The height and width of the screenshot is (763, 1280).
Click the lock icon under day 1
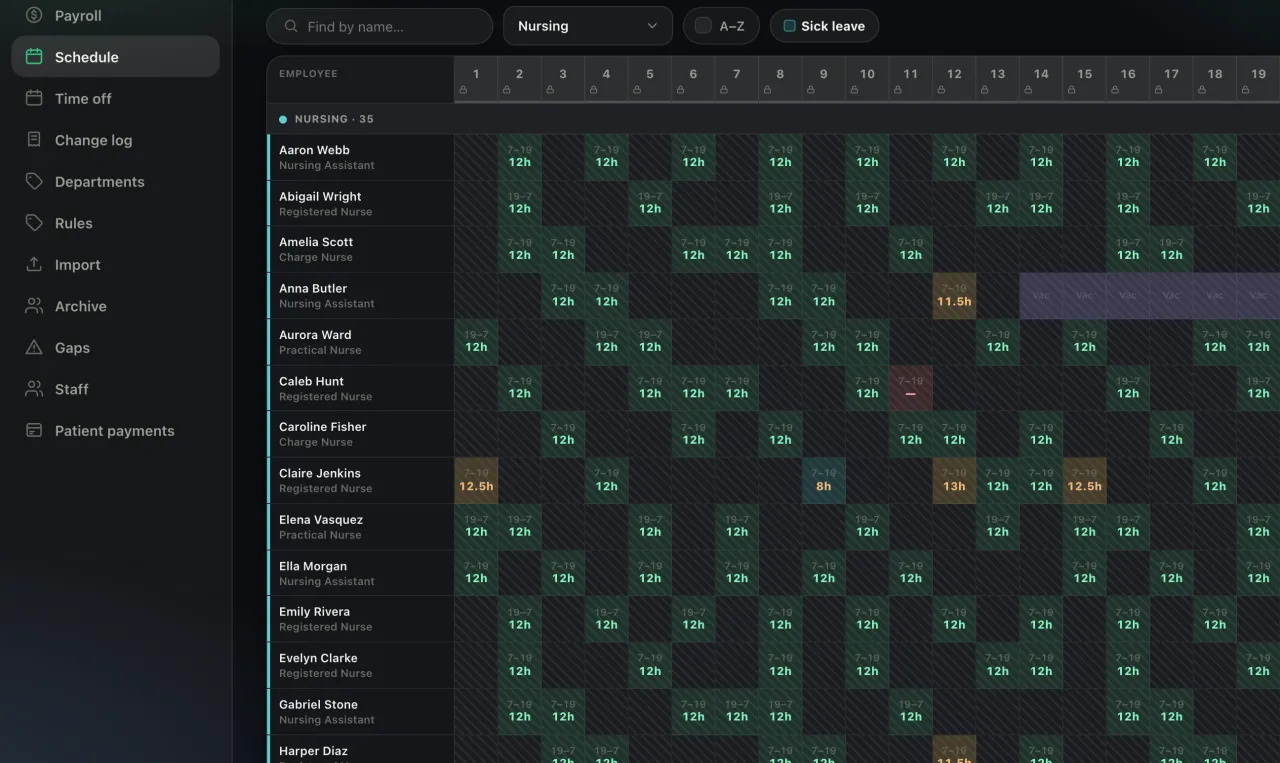[463, 90]
